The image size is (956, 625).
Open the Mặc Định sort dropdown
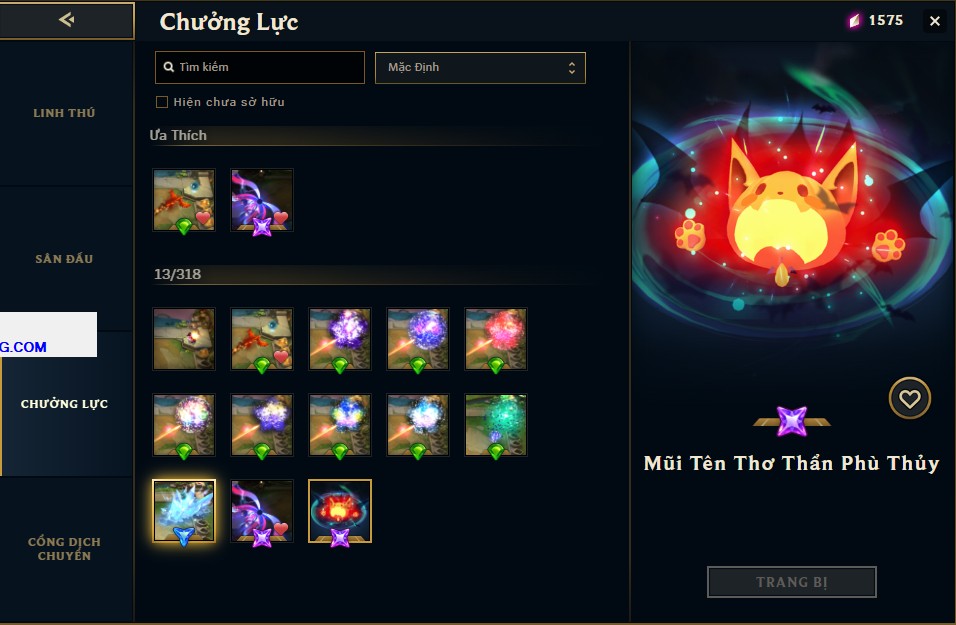480,68
